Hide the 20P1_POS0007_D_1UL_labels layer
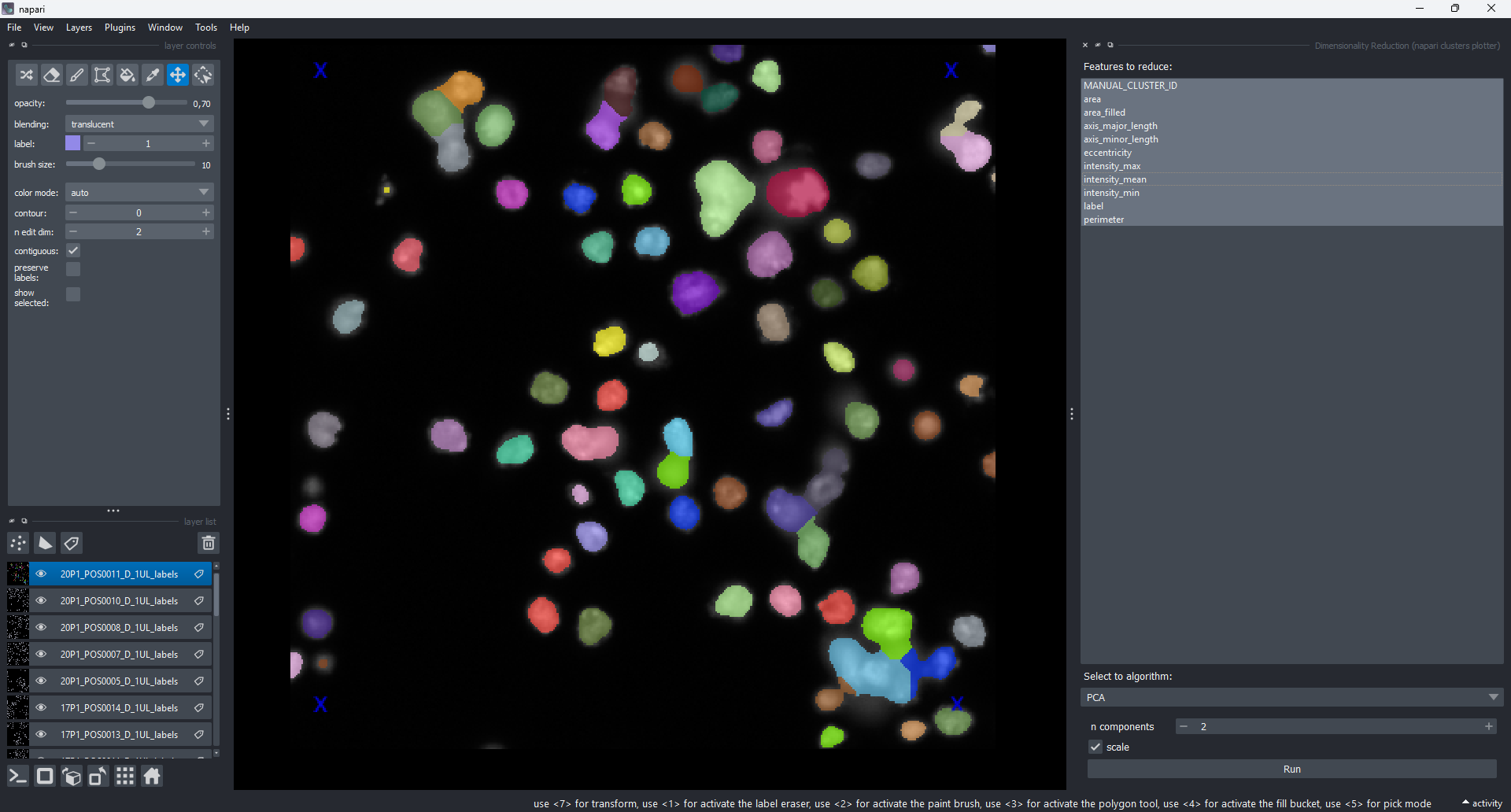1511x812 pixels. point(41,655)
